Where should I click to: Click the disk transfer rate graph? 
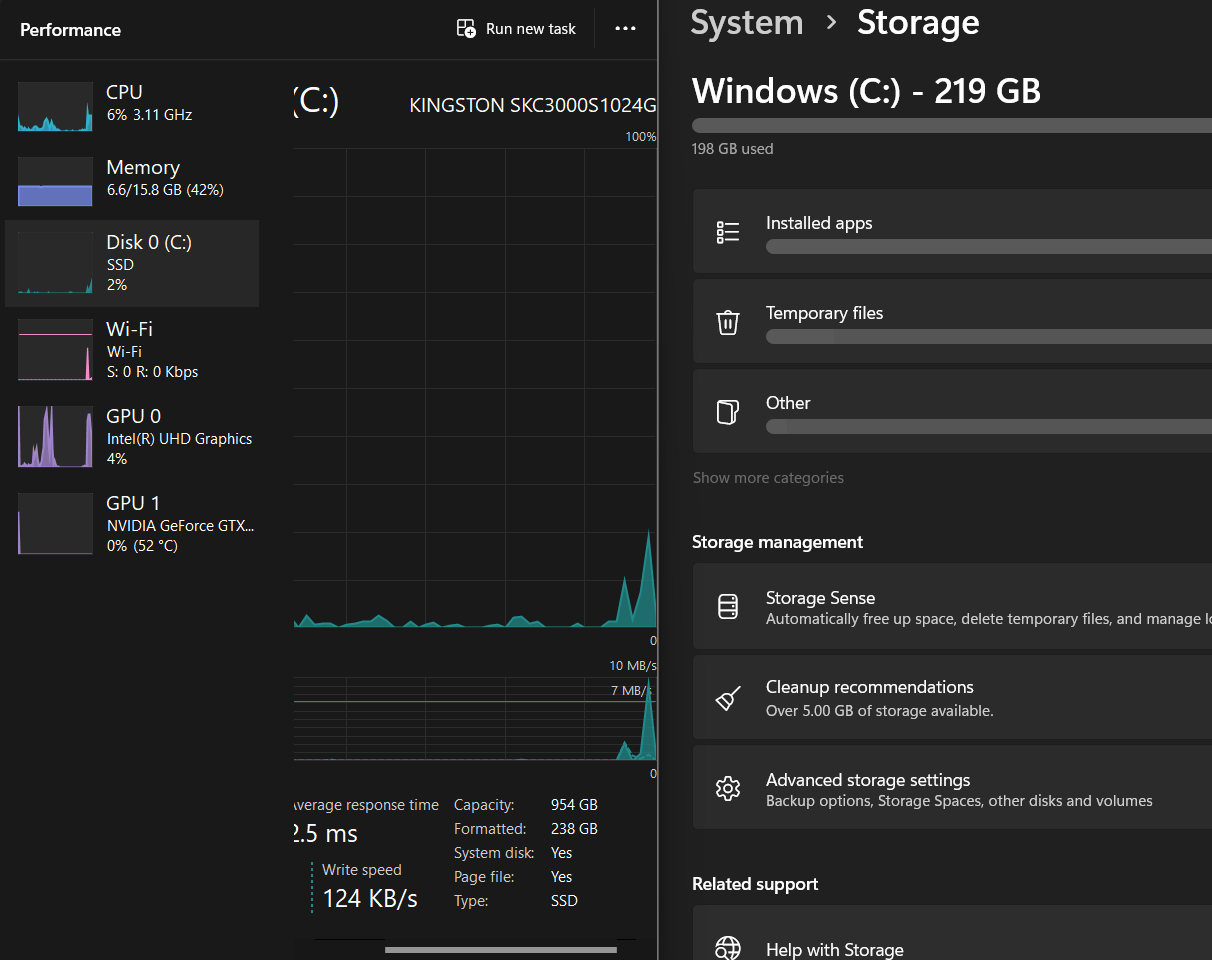point(475,719)
